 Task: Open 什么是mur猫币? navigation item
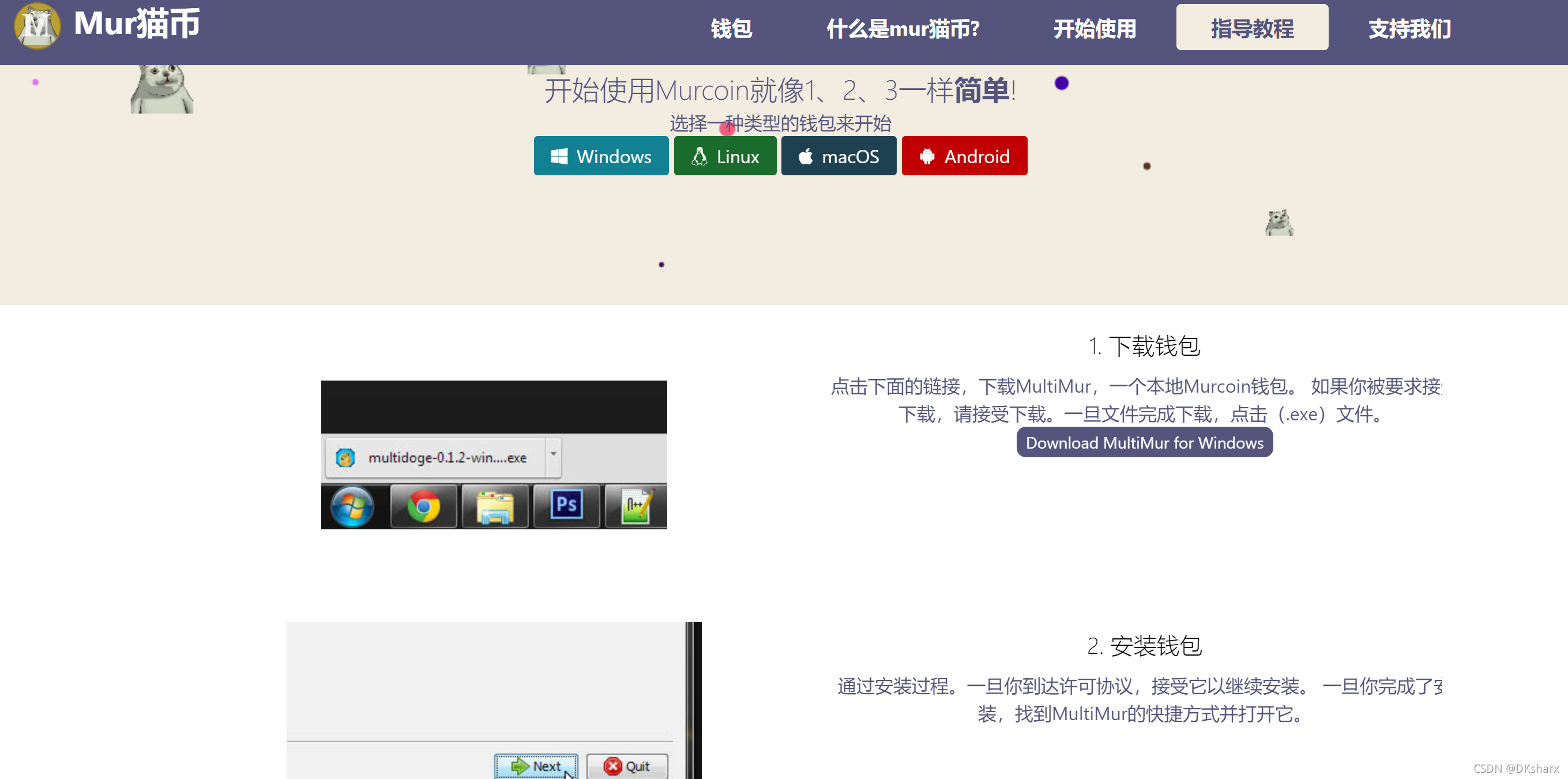[x=903, y=29]
